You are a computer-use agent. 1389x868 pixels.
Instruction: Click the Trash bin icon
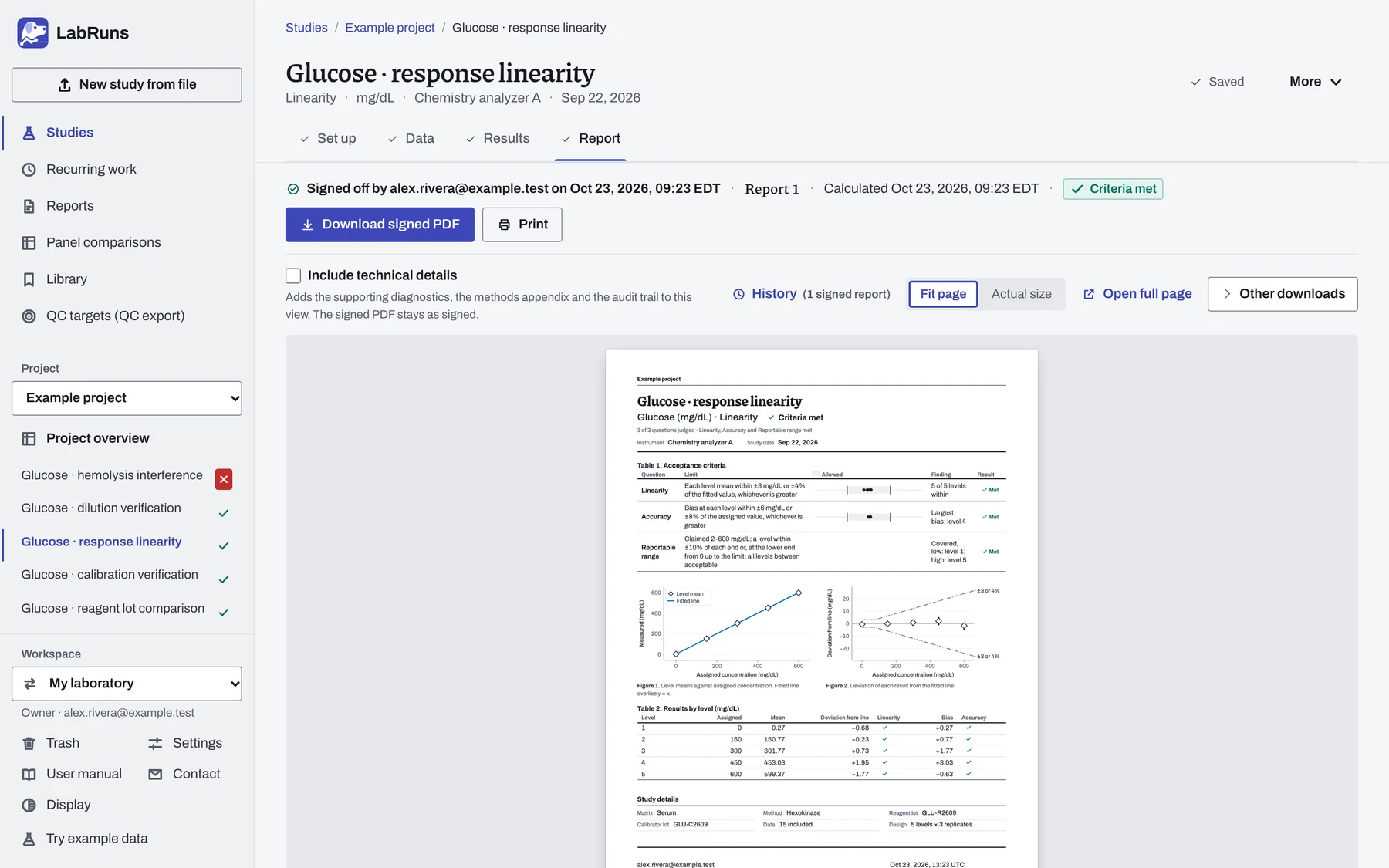coord(29,744)
